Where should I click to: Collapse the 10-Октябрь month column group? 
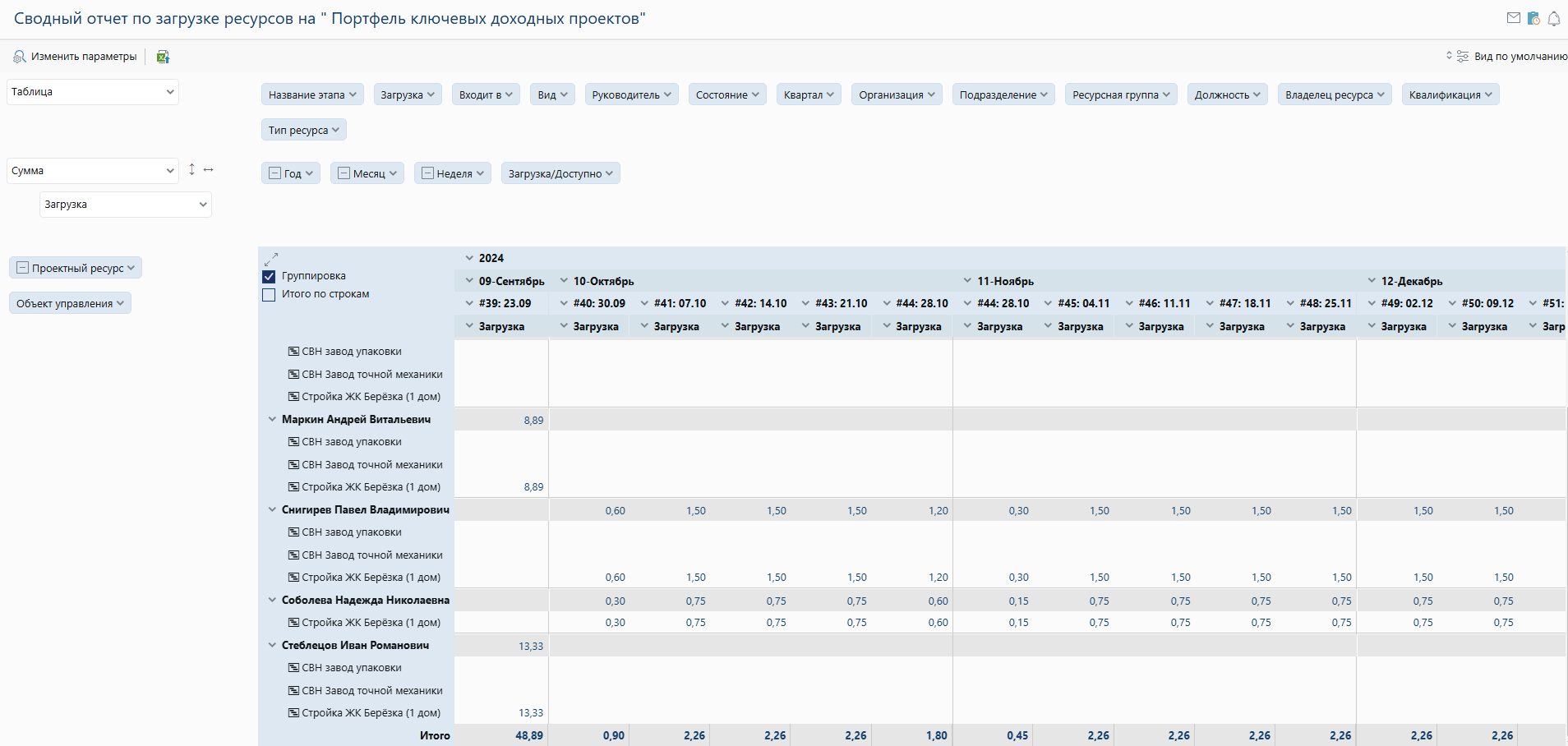pos(564,281)
